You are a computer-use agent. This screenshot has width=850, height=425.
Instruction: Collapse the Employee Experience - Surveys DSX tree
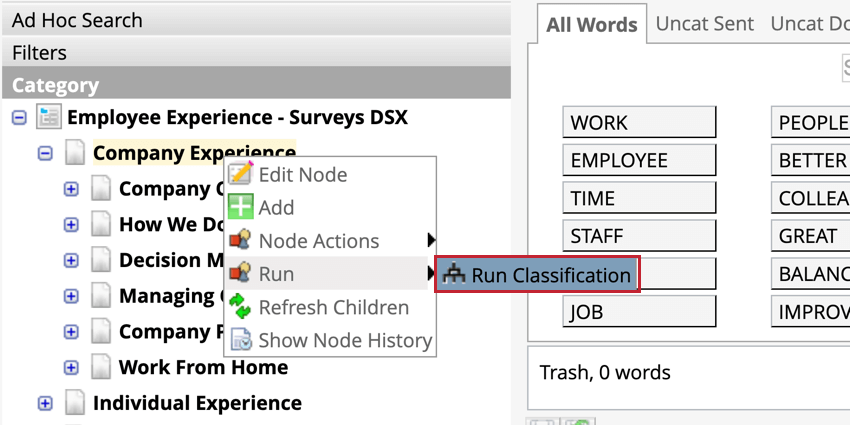point(19,118)
